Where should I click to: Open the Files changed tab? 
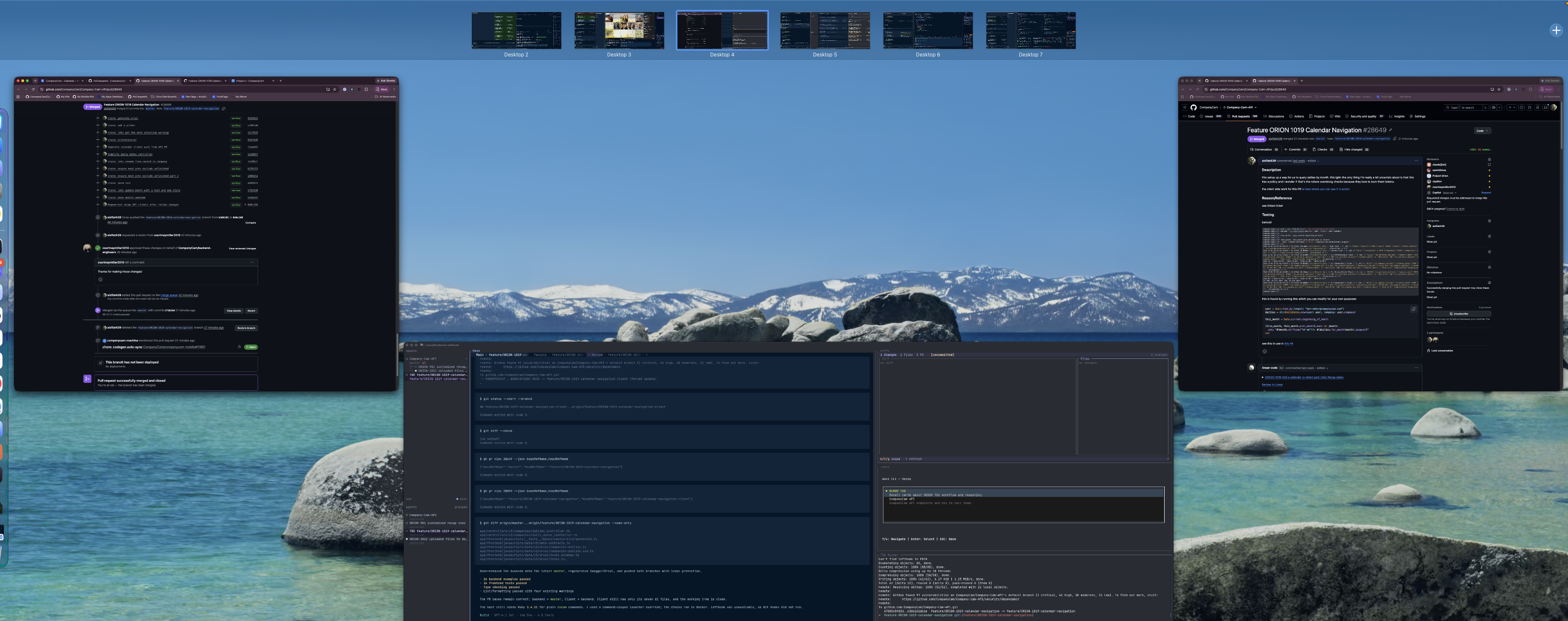tap(1354, 150)
